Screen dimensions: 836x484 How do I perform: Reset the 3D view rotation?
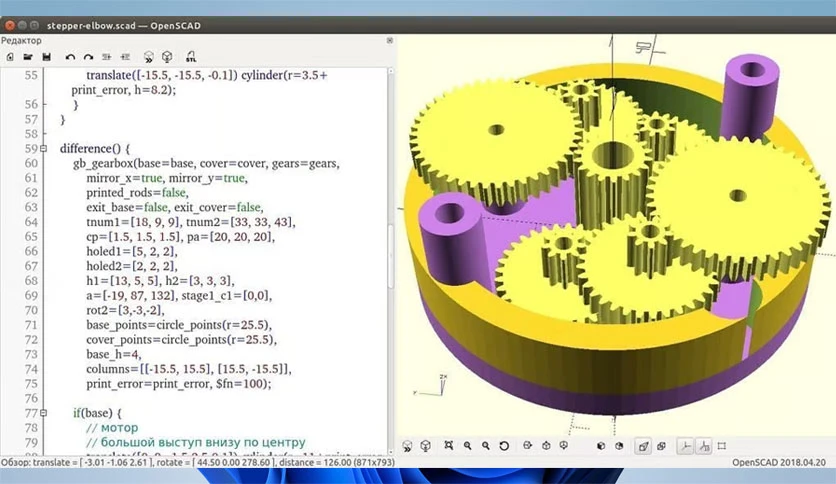tap(504, 446)
